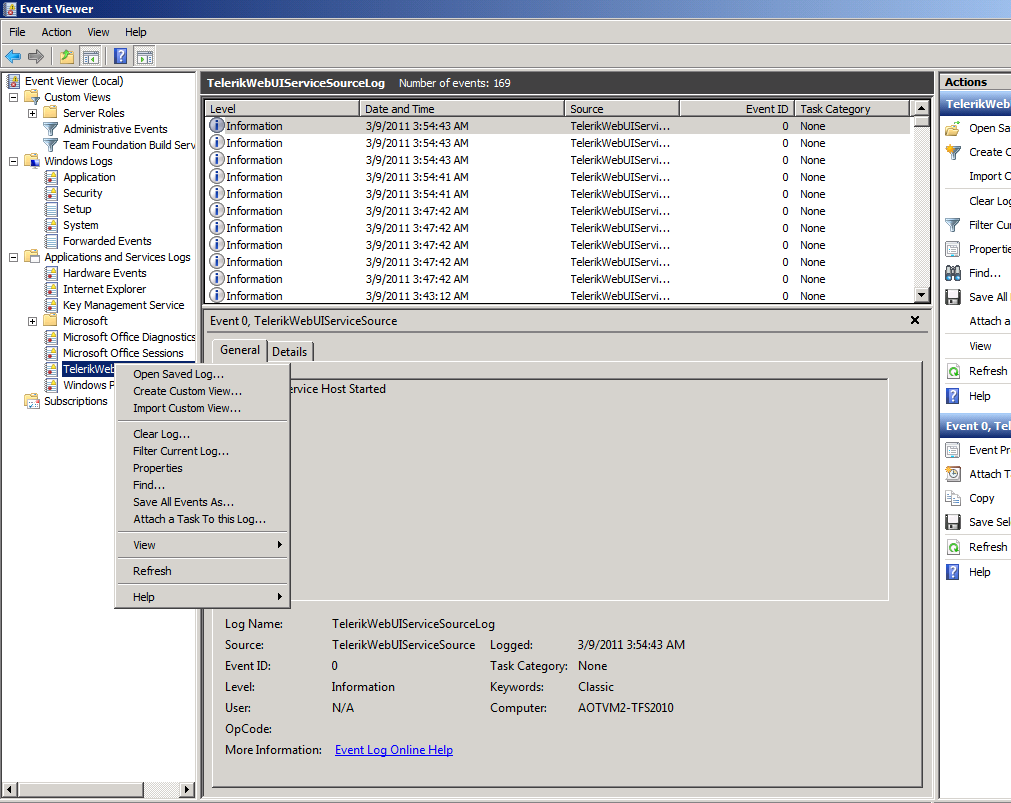1011x803 pixels.
Task: Collapse the Windows Logs tree node
Action: pyautogui.click(x=13, y=161)
